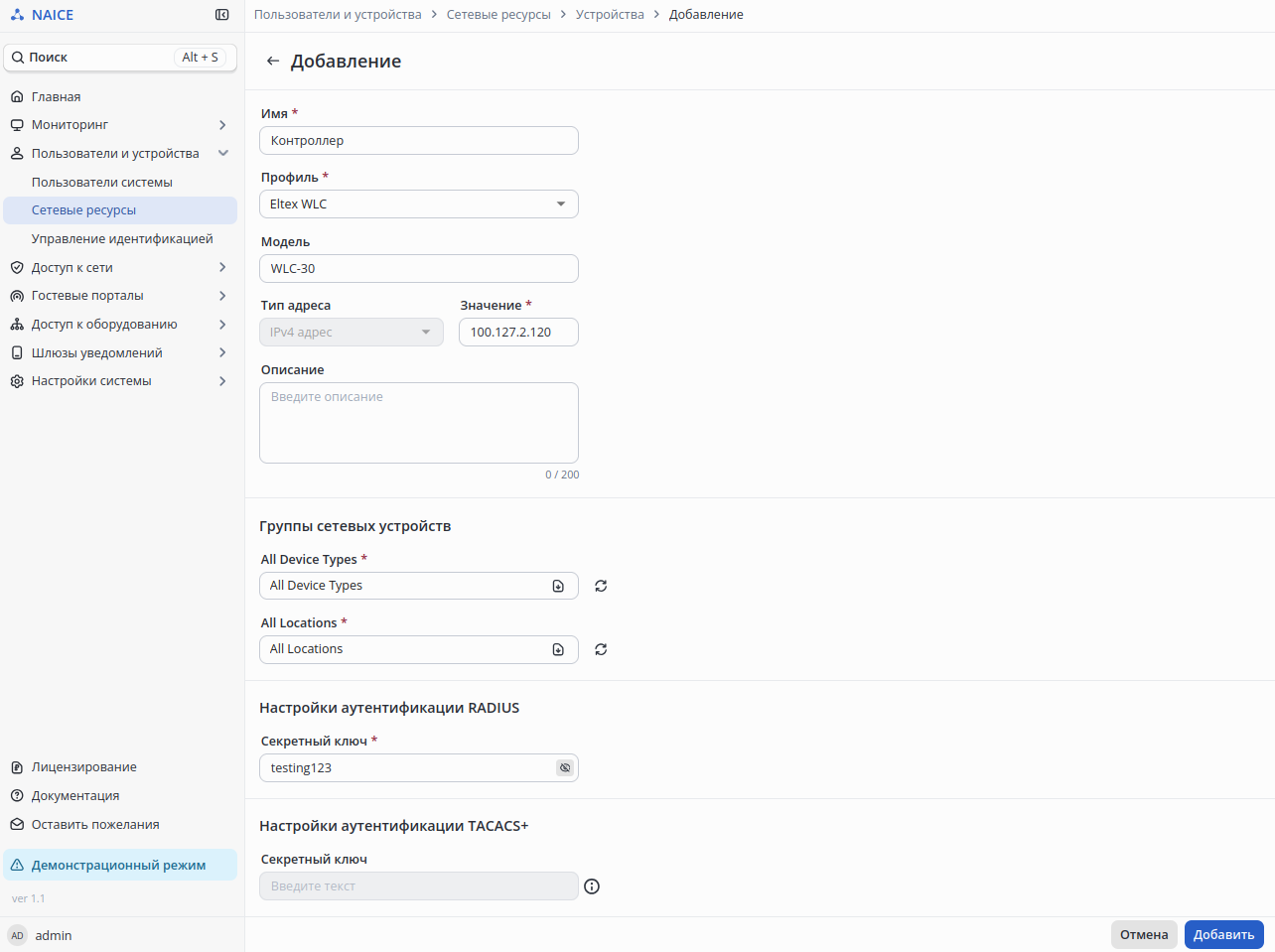This screenshot has height=952, width=1275.
Task: Collapse the sidebar panel icon
Action: (x=221, y=15)
